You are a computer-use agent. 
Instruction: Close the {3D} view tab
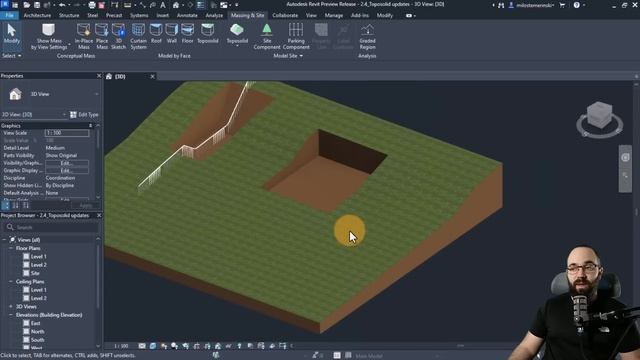pyautogui.click(x=152, y=76)
